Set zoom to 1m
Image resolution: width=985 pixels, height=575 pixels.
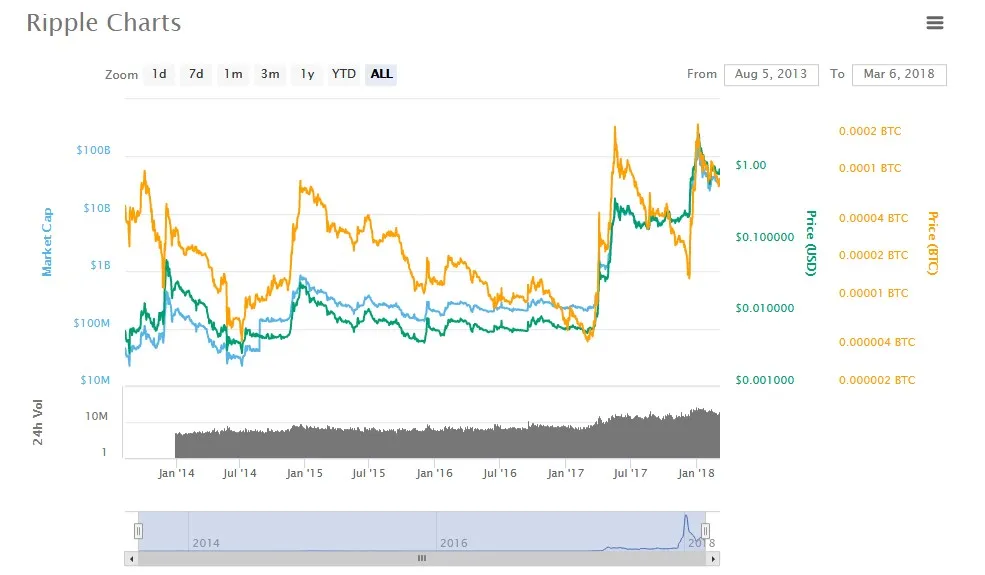pos(233,74)
